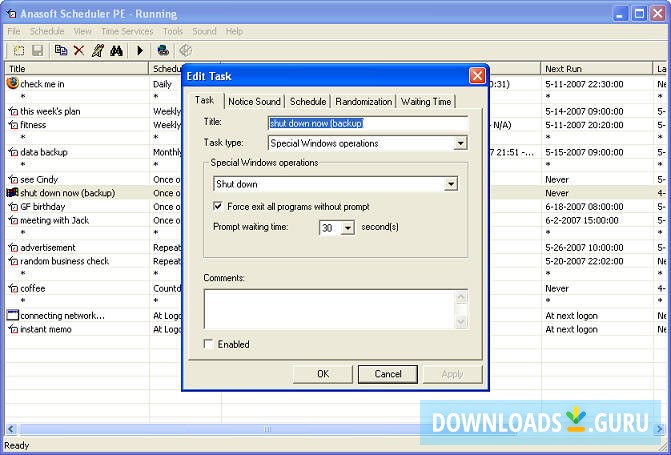This screenshot has width=671, height=455.
Task: Click the task icon beside GF birthday
Action: 13,207
